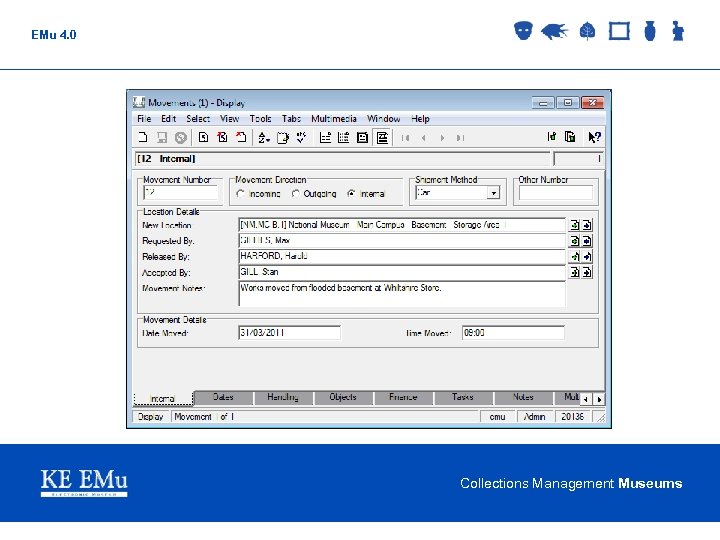Open the Help menu
Image resolution: width=720 pixels, height=540 pixels.
(420, 118)
